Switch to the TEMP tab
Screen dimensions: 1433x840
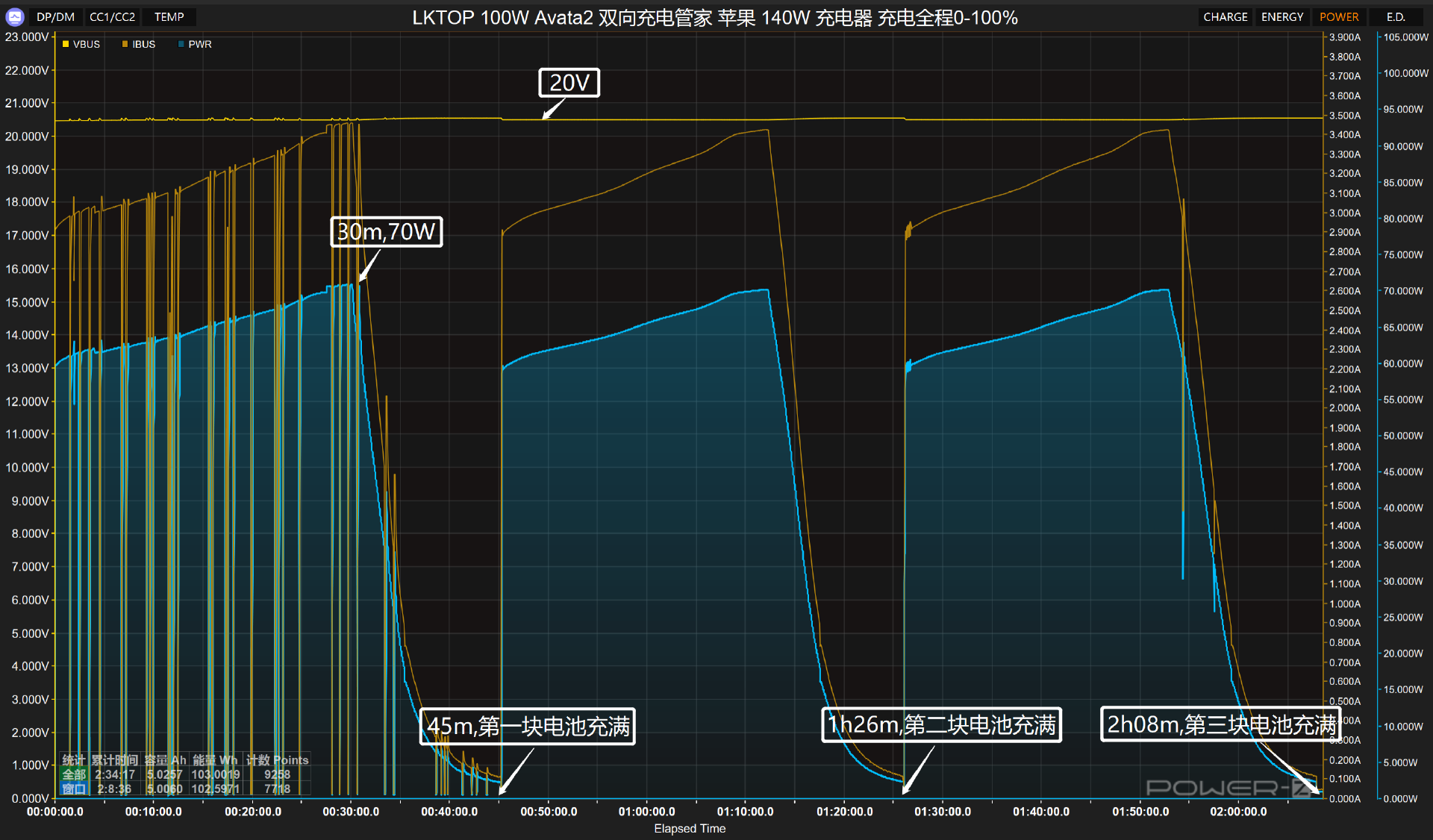pos(169,16)
